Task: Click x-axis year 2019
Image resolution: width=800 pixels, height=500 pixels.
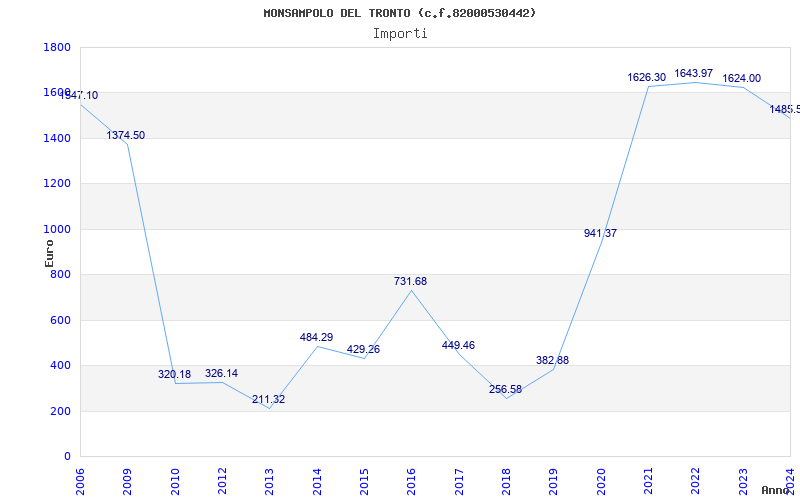Action: tap(554, 482)
